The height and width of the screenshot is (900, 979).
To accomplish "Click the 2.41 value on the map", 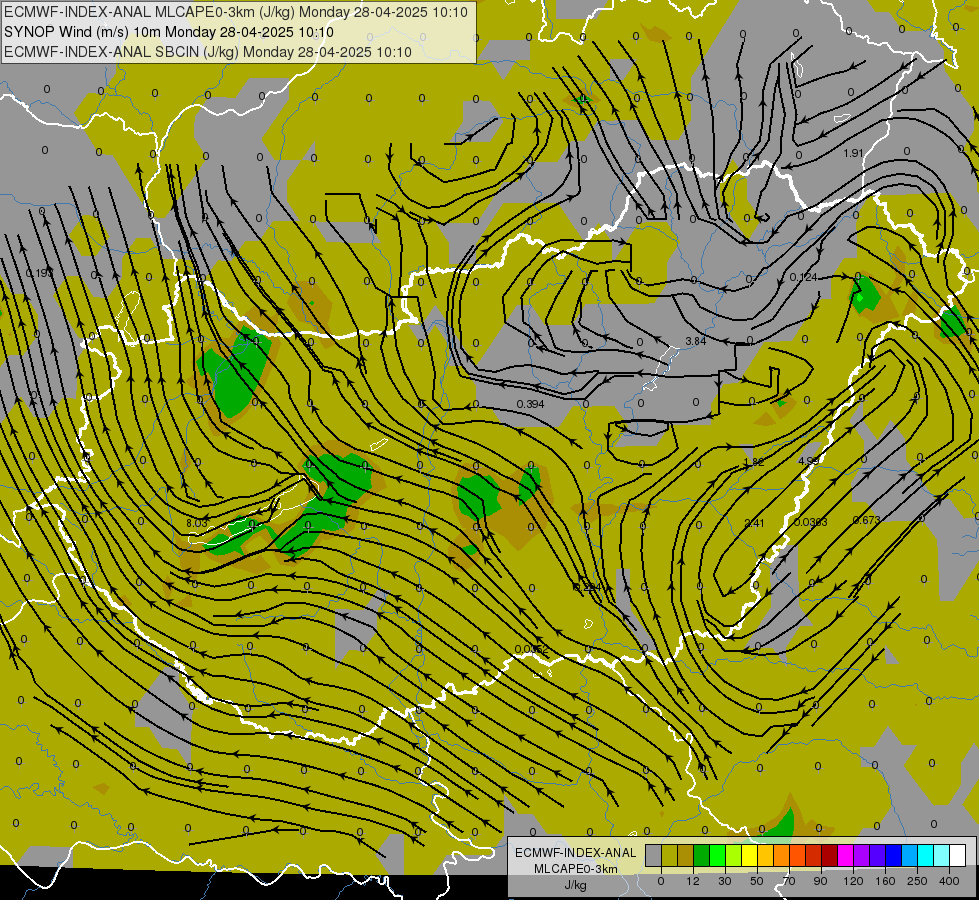I will [x=754, y=523].
